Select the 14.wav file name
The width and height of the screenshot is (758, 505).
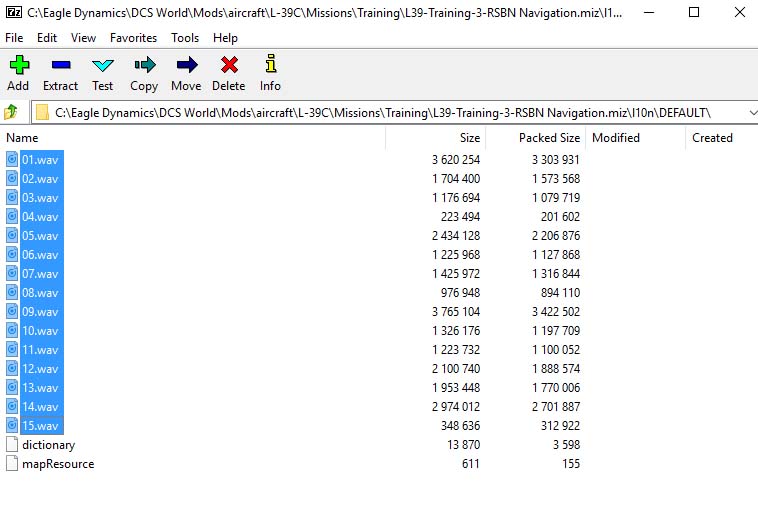tap(40, 406)
